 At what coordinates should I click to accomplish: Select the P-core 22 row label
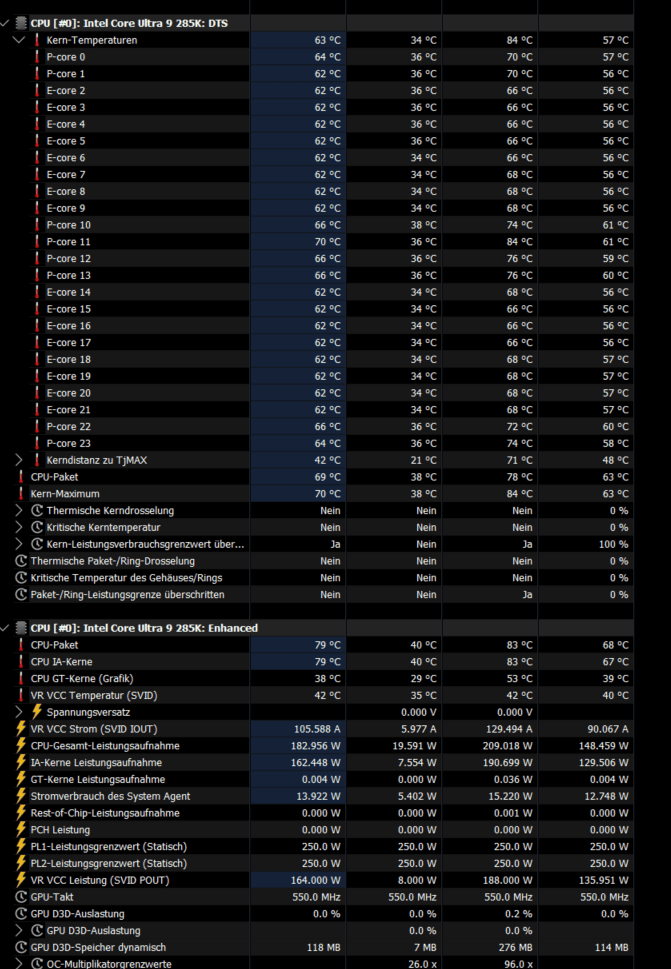(x=69, y=426)
